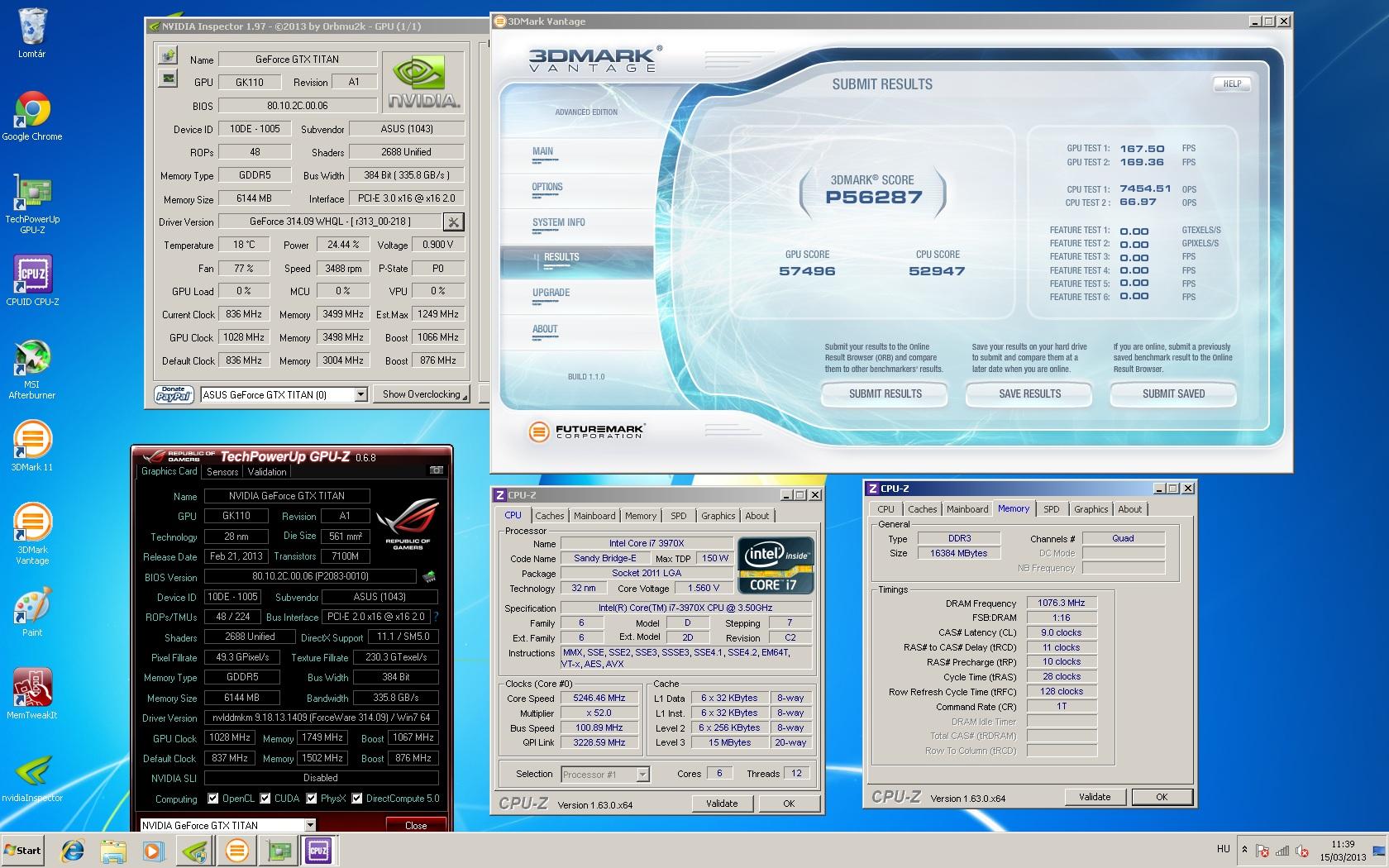The height and width of the screenshot is (868, 1389).
Task: Select the TechPowerUp GPU-Z desktop shortcut
Action: pyautogui.click(x=32, y=204)
